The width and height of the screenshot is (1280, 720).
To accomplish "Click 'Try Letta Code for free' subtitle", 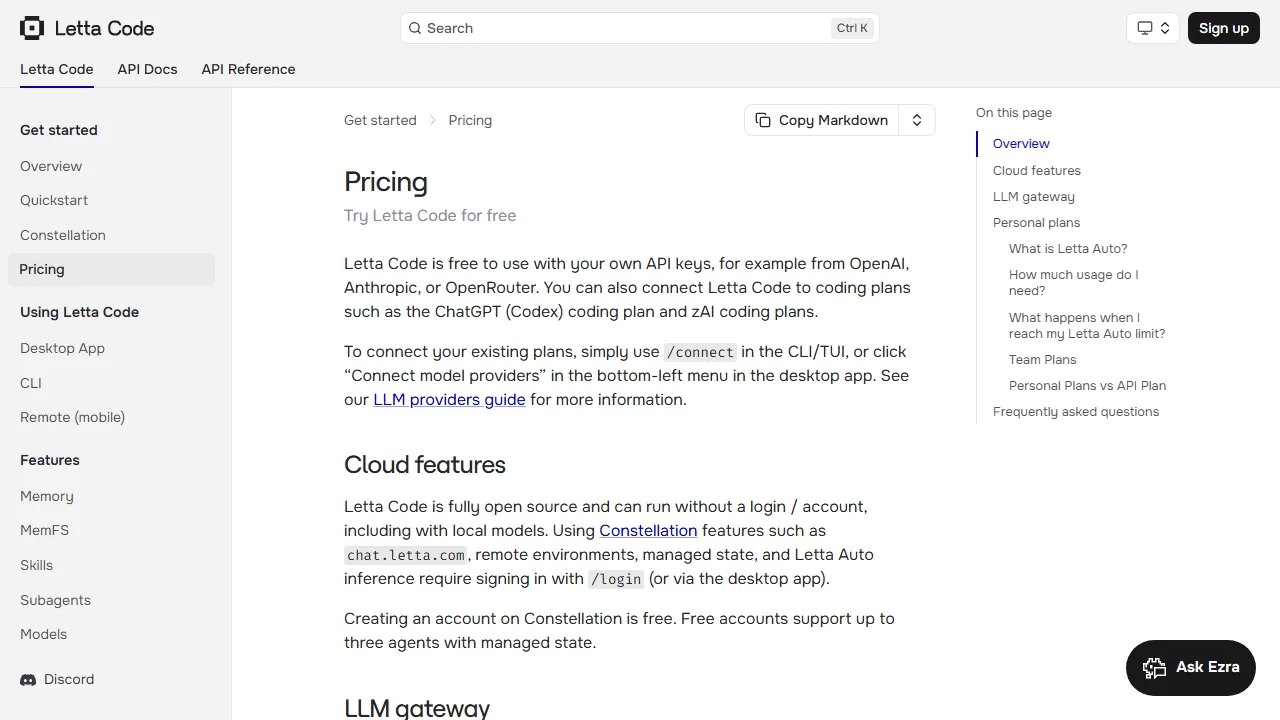I will [x=430, y=216].
